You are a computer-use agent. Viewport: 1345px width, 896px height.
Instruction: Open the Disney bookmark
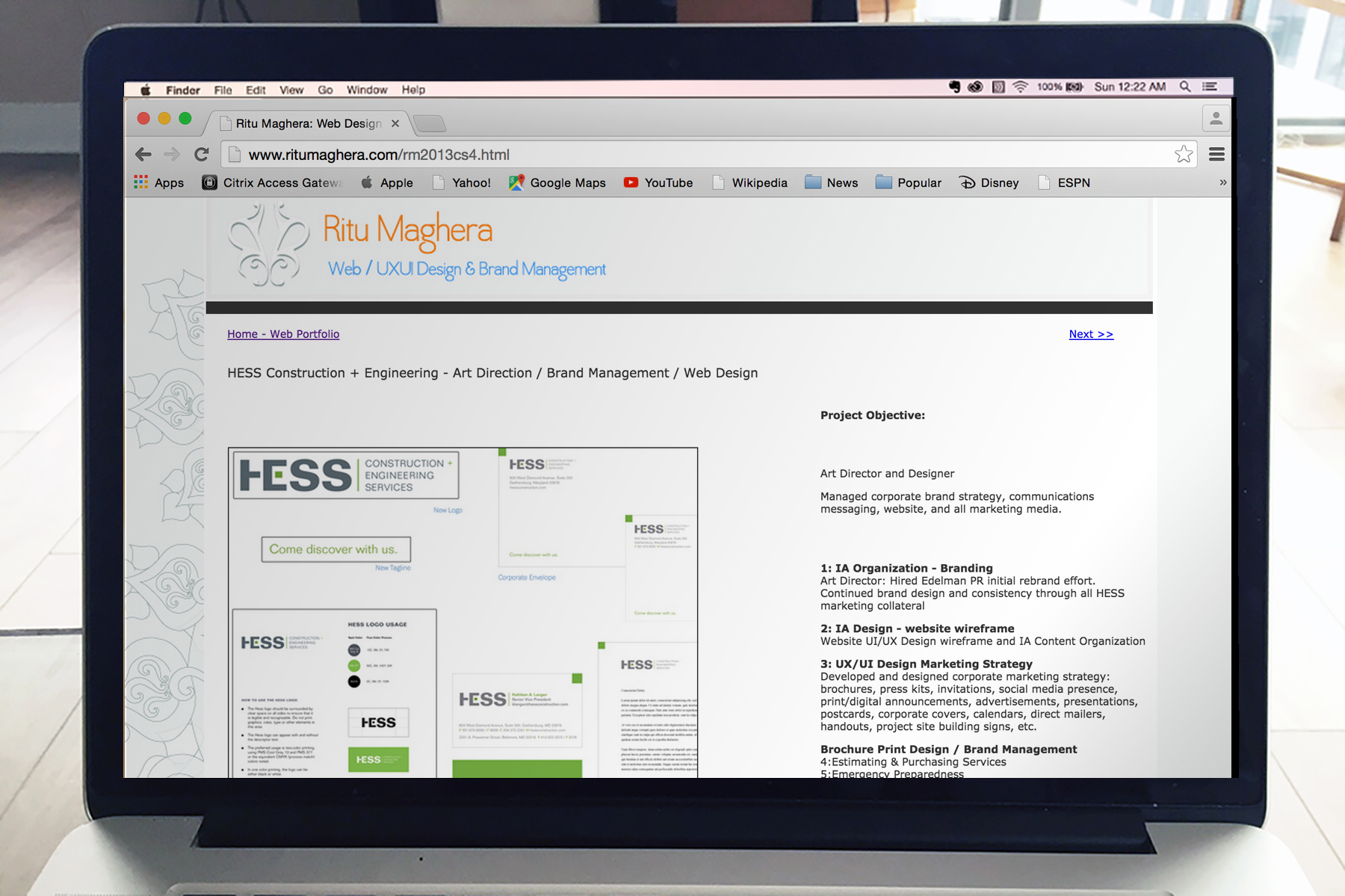pos(989,182)
